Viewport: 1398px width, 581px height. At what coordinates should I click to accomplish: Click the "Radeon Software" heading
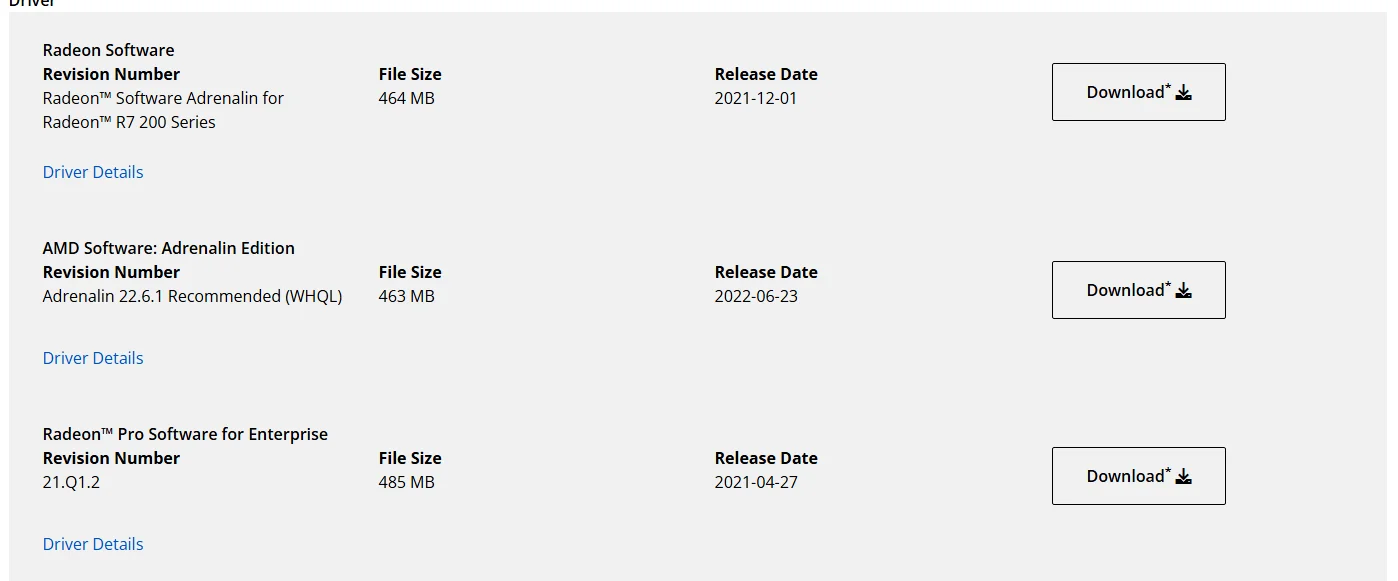click(108, 50)
